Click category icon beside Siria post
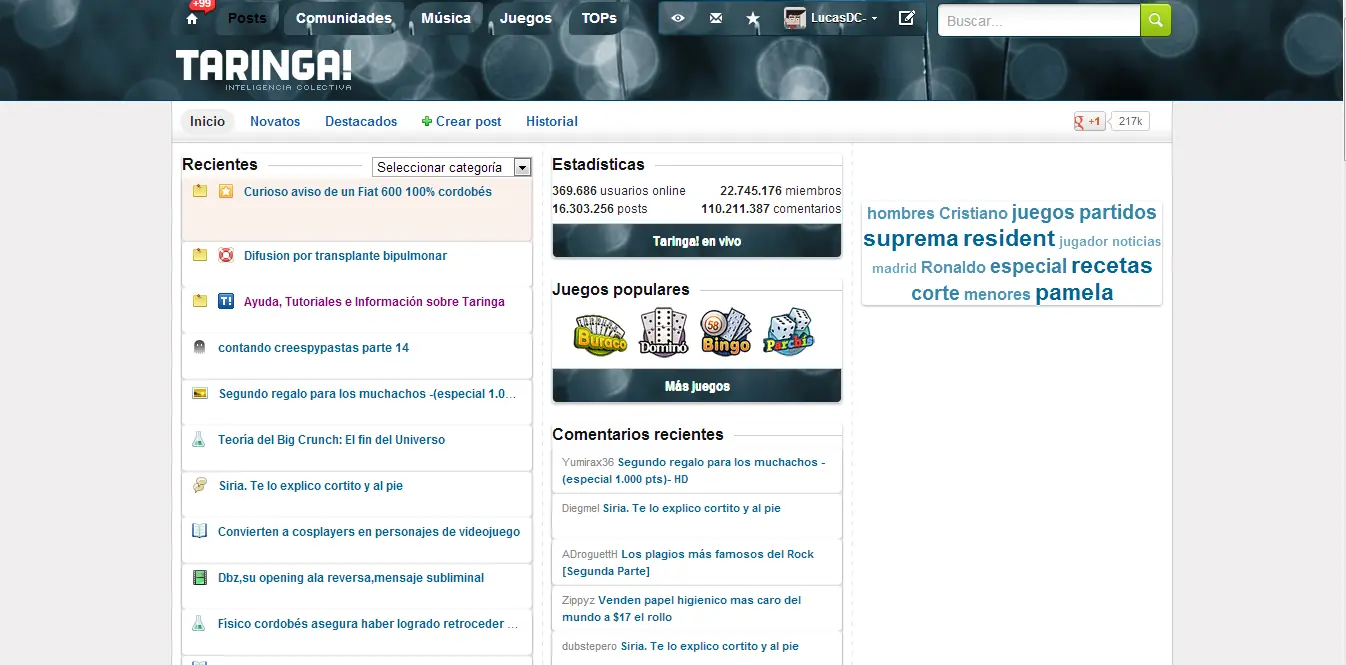The width and height of the screenshot is (1346, 665). coord(200,485)
